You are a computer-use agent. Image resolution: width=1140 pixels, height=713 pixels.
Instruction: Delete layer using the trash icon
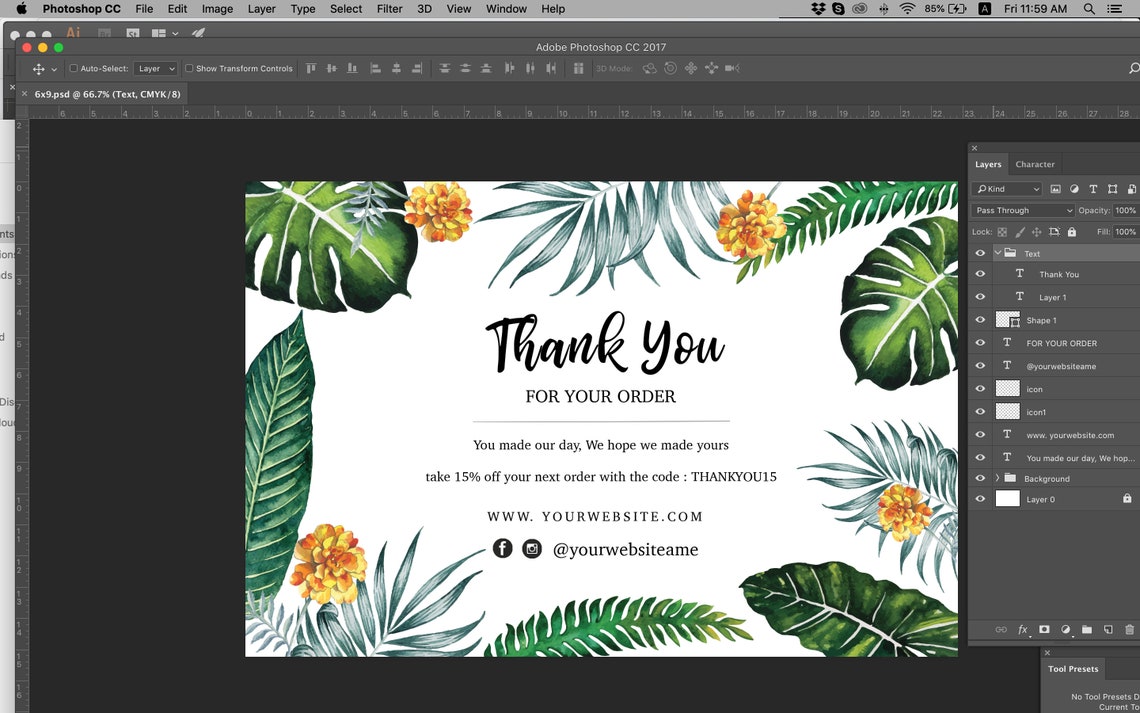pyautogui.click(x=1130, y=630)
